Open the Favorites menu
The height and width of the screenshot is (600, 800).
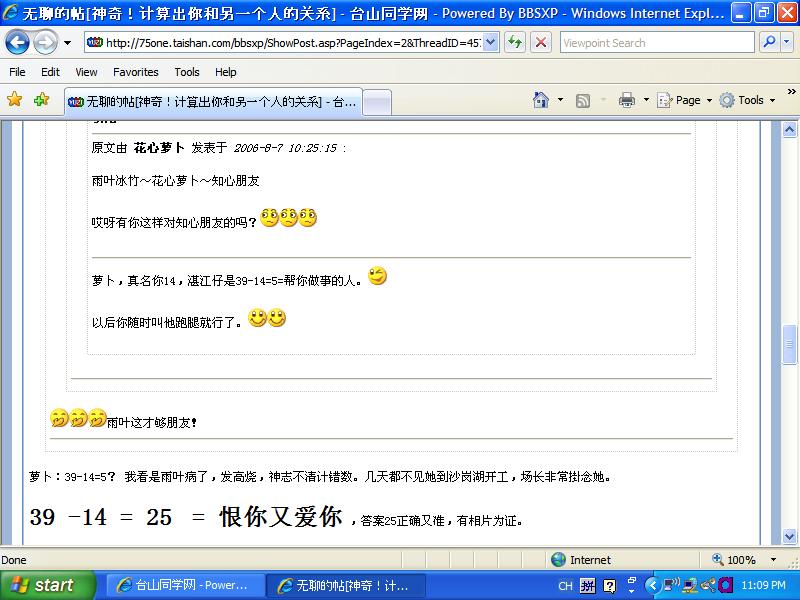135,72
